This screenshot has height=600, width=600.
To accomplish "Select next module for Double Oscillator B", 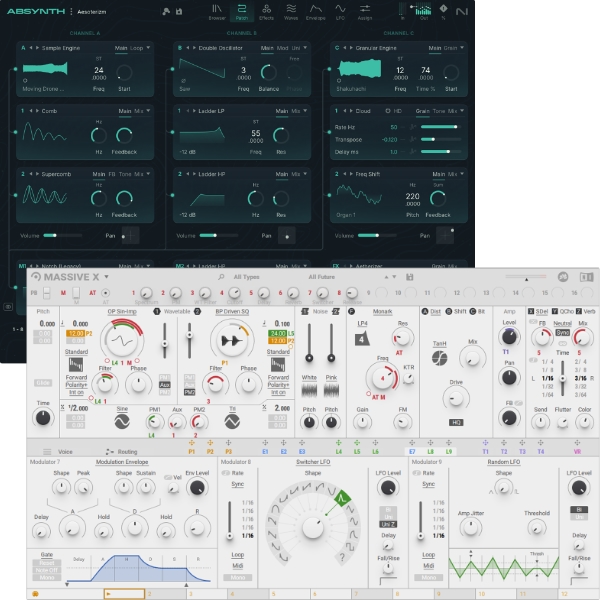I will click(194, 48).
